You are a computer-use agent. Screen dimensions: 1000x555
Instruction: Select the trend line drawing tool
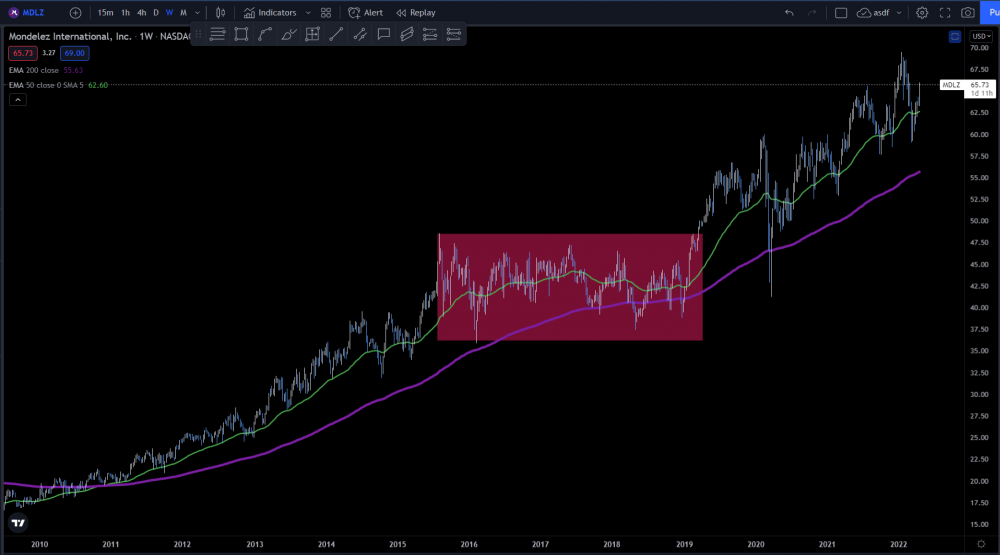[x=336, y=34]
